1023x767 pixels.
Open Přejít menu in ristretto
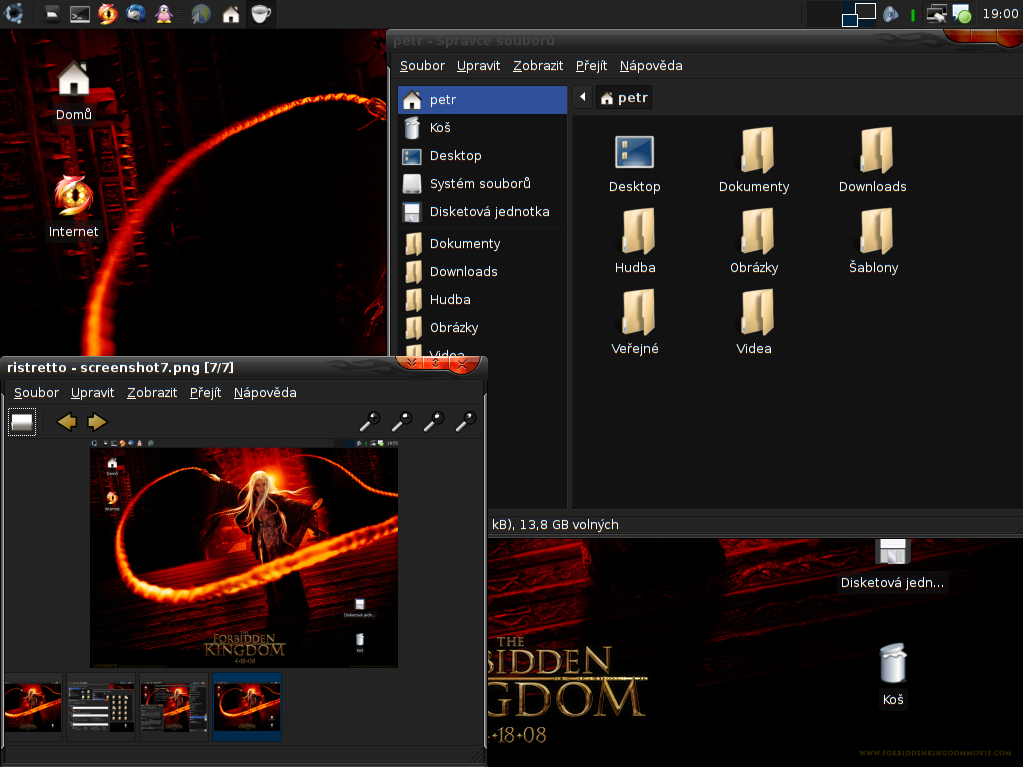point(206,393)
